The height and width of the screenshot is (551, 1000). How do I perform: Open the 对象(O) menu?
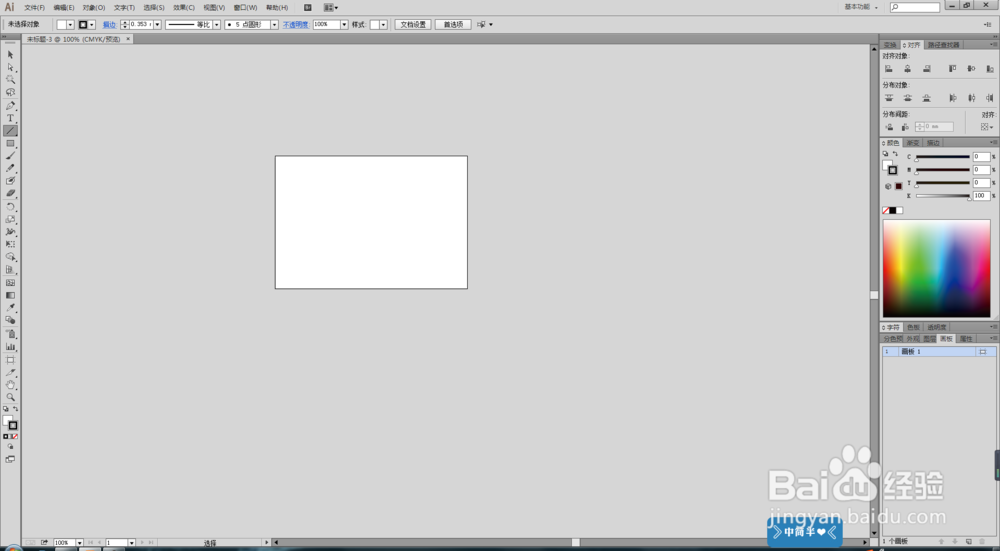(x=94, y=8)
